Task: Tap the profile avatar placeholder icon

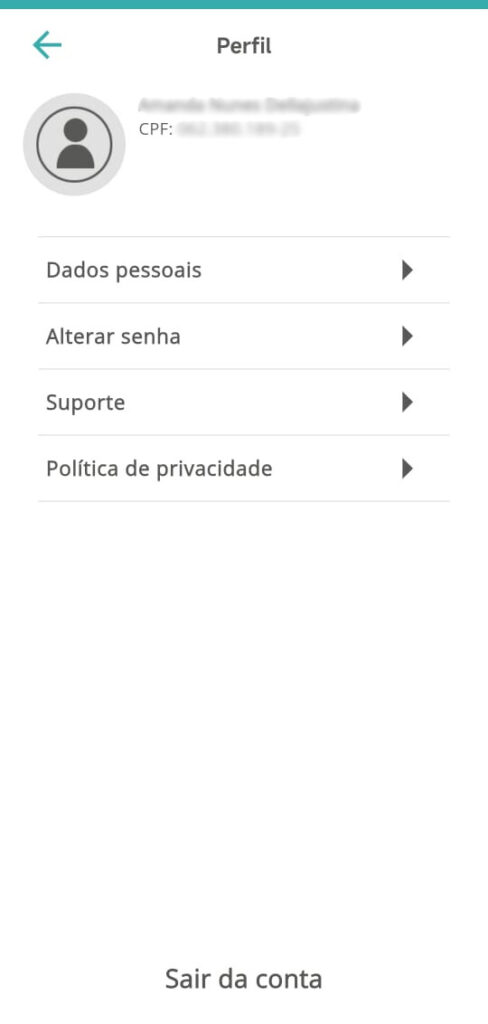Action: (74, 144)
